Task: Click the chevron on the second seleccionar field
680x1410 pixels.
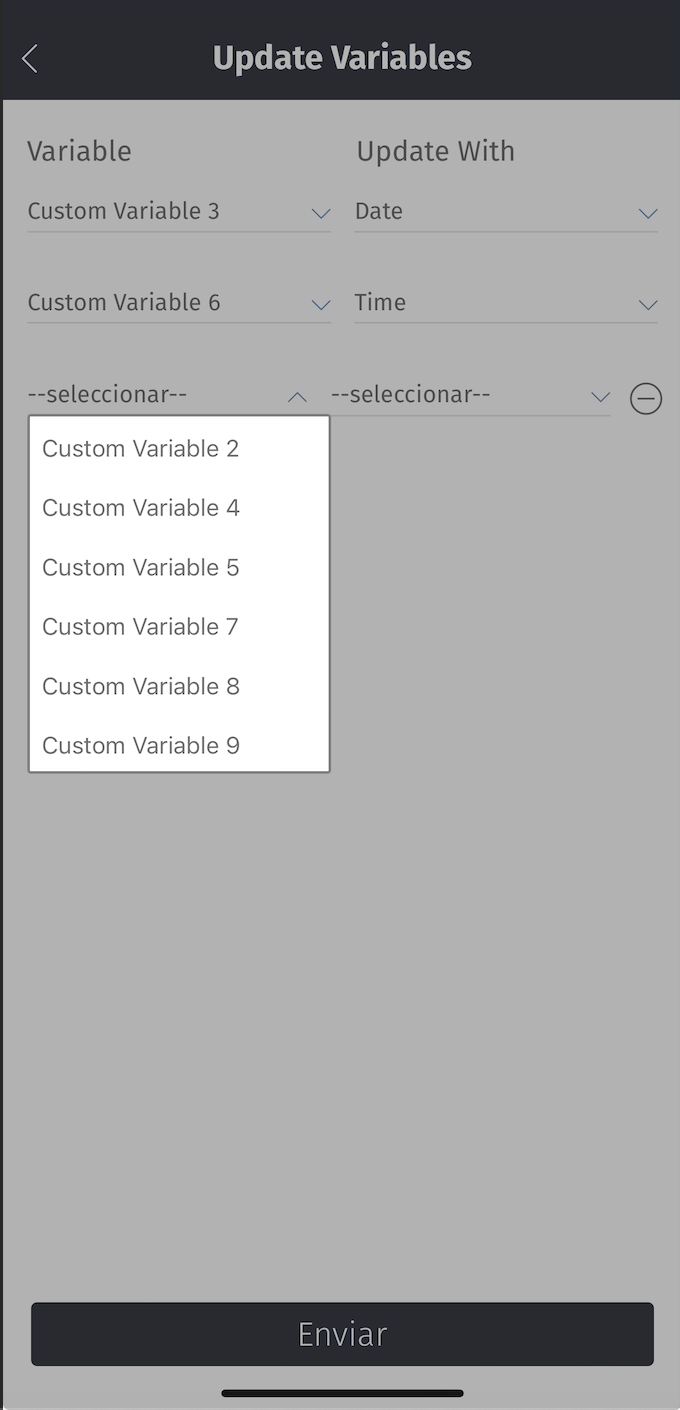Action: [x=600, y=397]
